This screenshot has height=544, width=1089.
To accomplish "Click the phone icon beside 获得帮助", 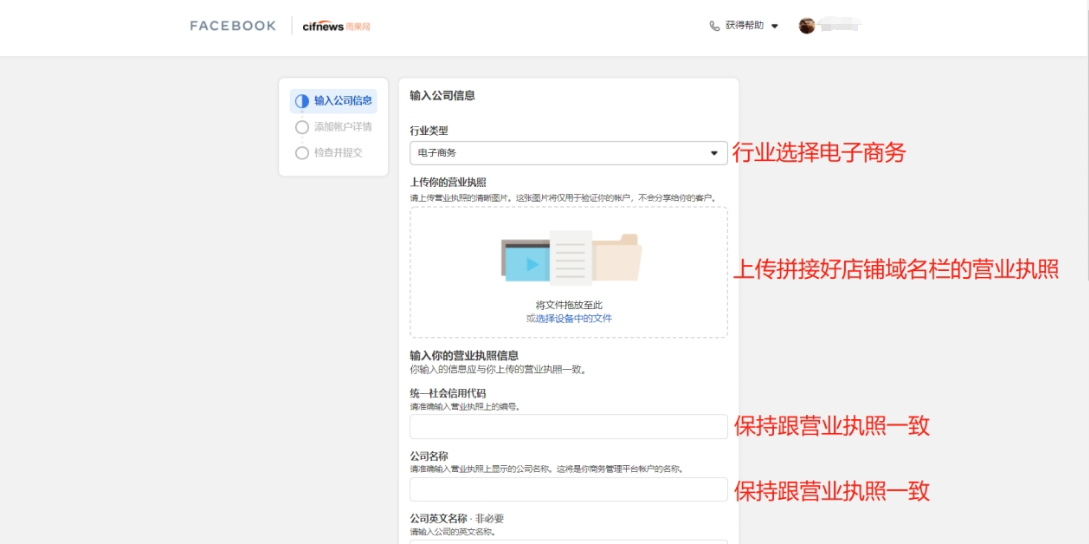I will pos(714,26).
